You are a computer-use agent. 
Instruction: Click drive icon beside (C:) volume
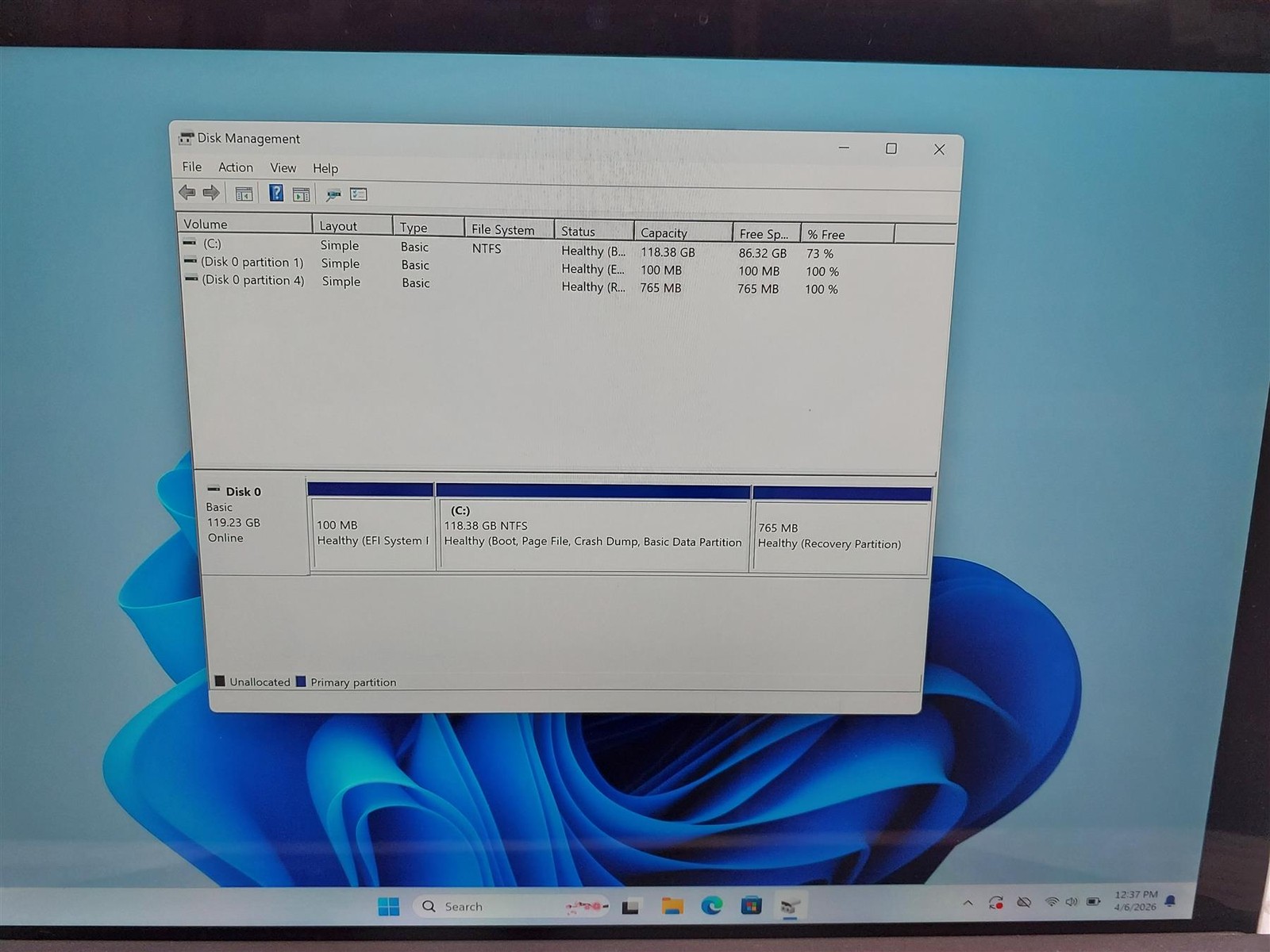click(190, 243)
